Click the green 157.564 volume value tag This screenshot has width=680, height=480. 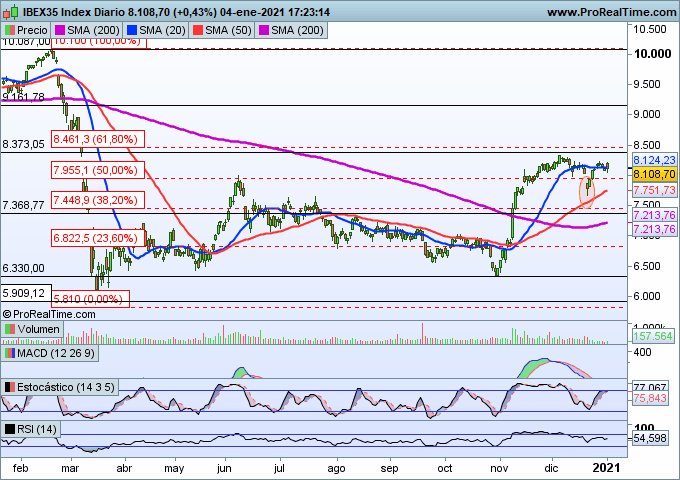coord(653,336)
